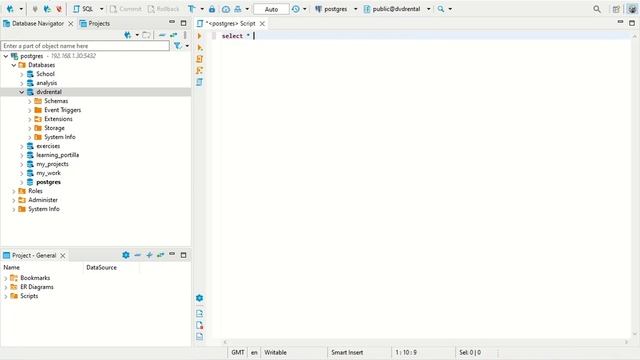Click the blue database search magnifier icon
640x360 pixels.
(x=441, y=9)
